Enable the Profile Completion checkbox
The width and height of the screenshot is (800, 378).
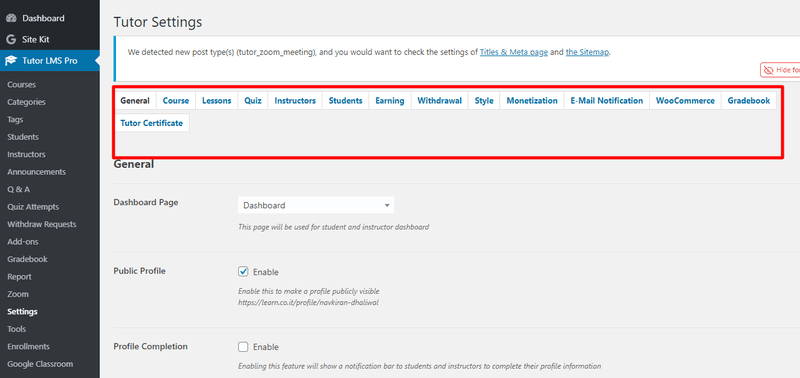point(243,347)
